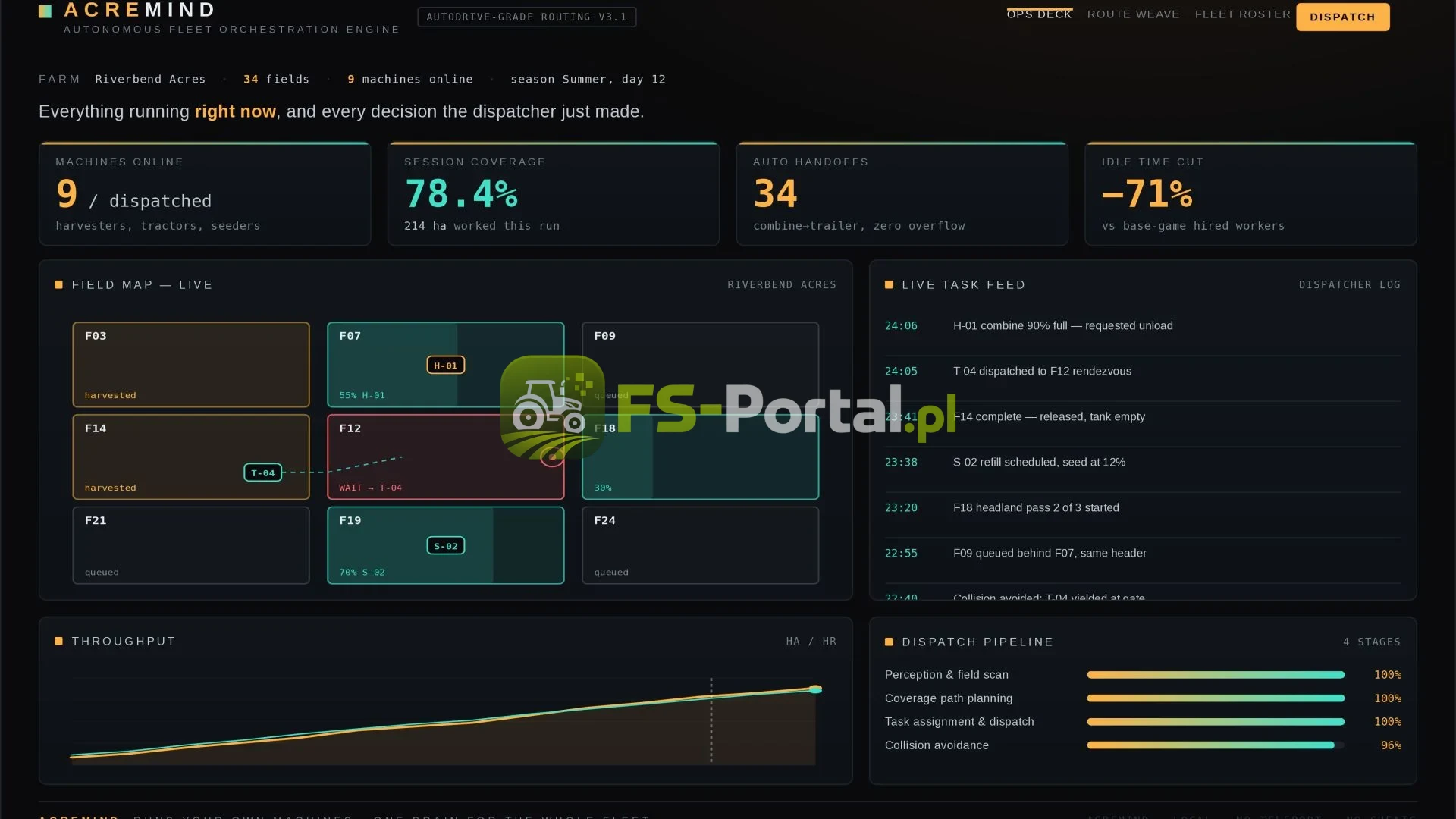Open the F19 field tile
Screen dimensions: 1456x819
(x=446, y=545)
